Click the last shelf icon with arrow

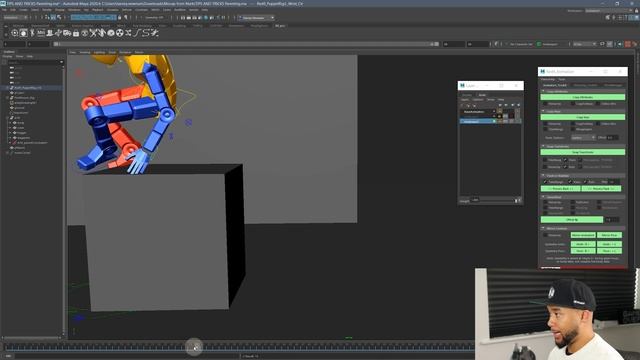point(154,33)
